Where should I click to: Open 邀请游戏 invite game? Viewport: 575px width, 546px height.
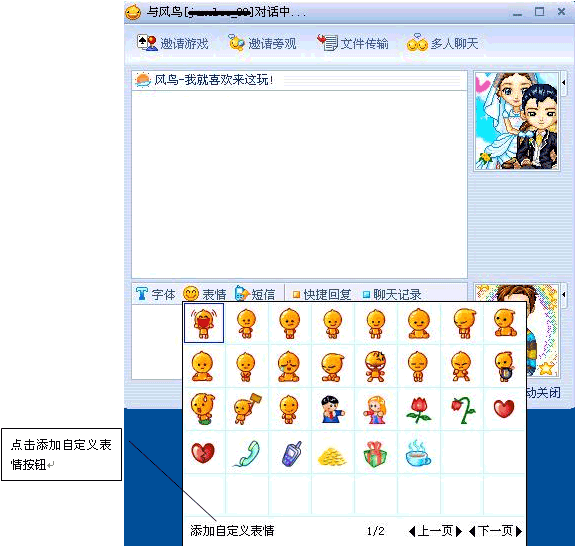click(x=172, y=43)
